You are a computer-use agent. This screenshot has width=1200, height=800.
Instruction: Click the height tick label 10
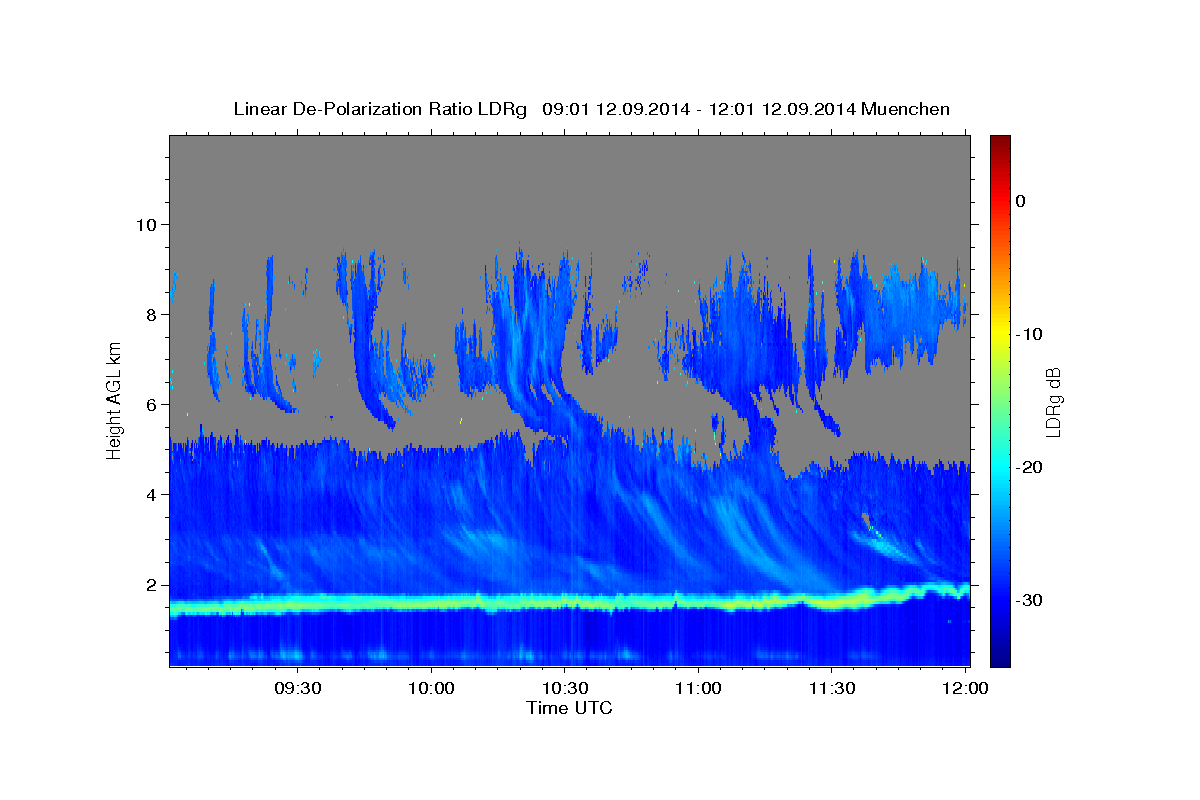point(148,224)
